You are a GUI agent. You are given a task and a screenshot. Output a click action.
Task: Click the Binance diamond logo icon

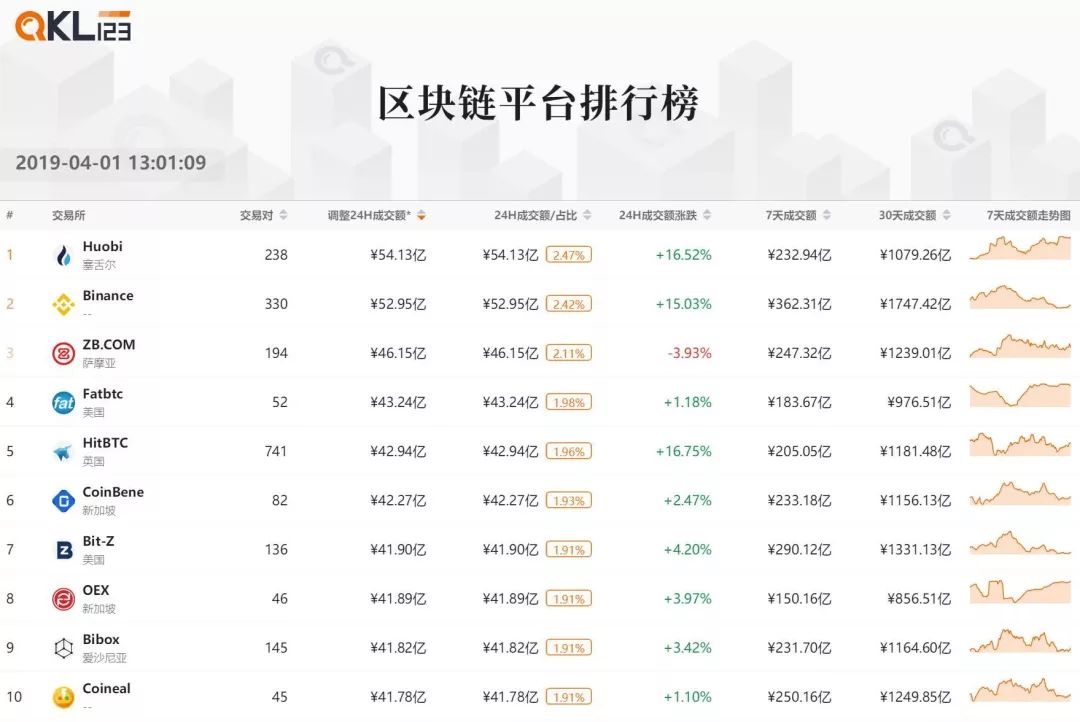coord(63,305)
